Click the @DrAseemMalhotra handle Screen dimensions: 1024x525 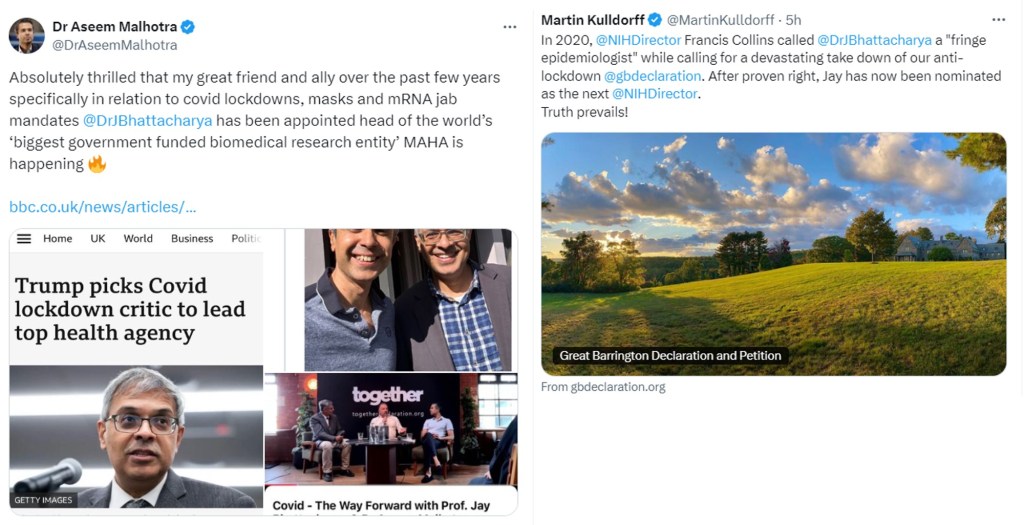[x=115, y=45]
